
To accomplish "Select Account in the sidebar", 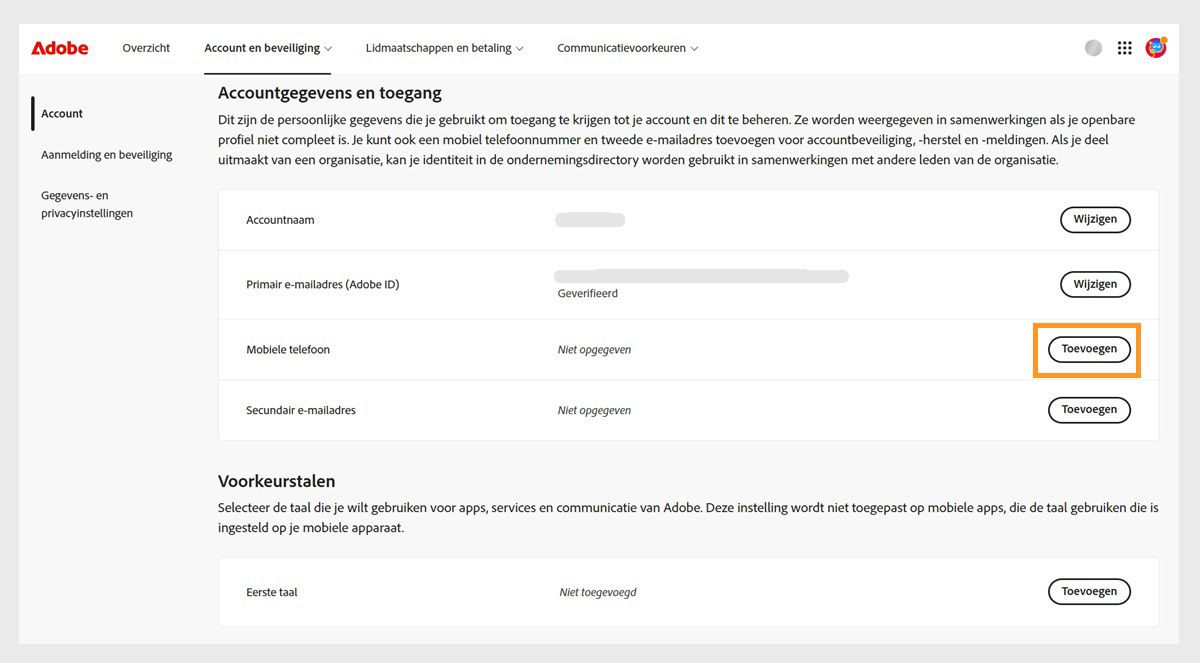I will [62, 113].
